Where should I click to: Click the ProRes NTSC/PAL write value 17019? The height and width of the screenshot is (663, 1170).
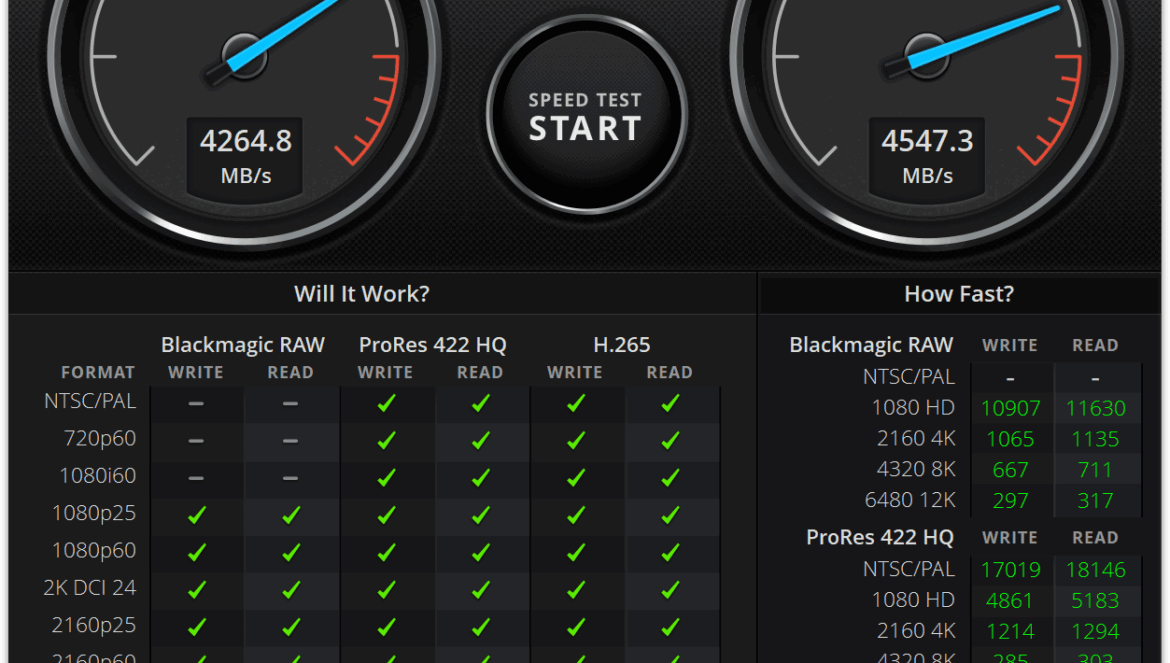point(1010,570)
